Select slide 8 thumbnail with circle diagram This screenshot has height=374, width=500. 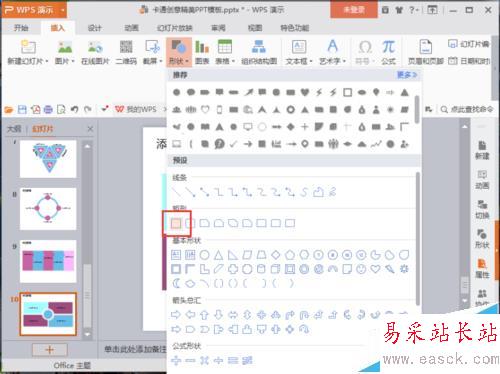coord(48,209)
